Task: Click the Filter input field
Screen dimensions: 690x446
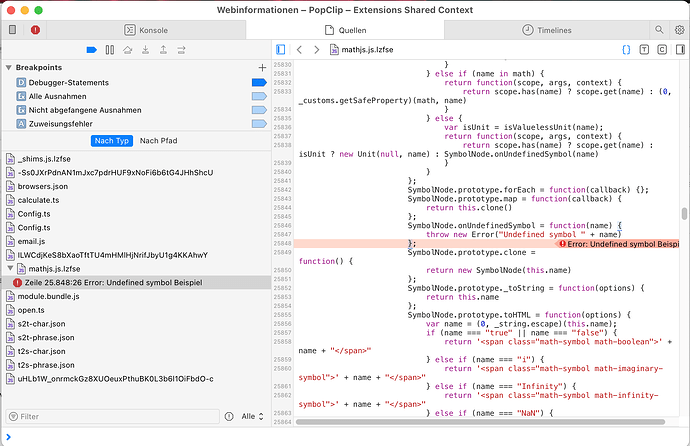Action: point(120,416)
